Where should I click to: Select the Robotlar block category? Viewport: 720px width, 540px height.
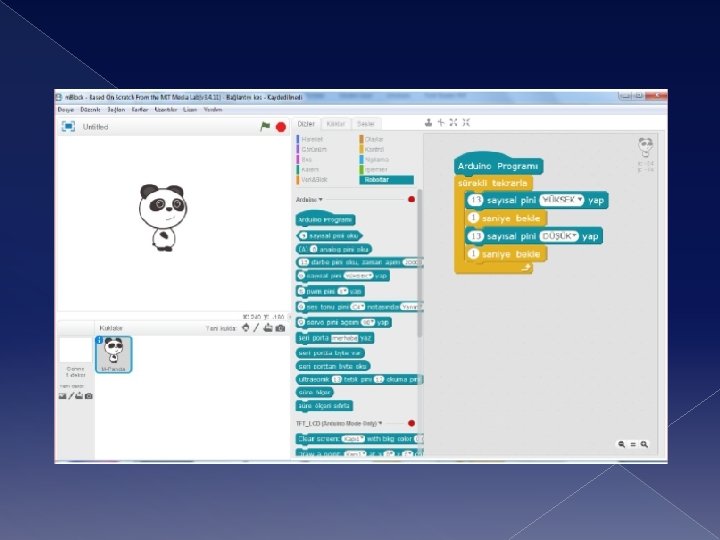point(387,180)
